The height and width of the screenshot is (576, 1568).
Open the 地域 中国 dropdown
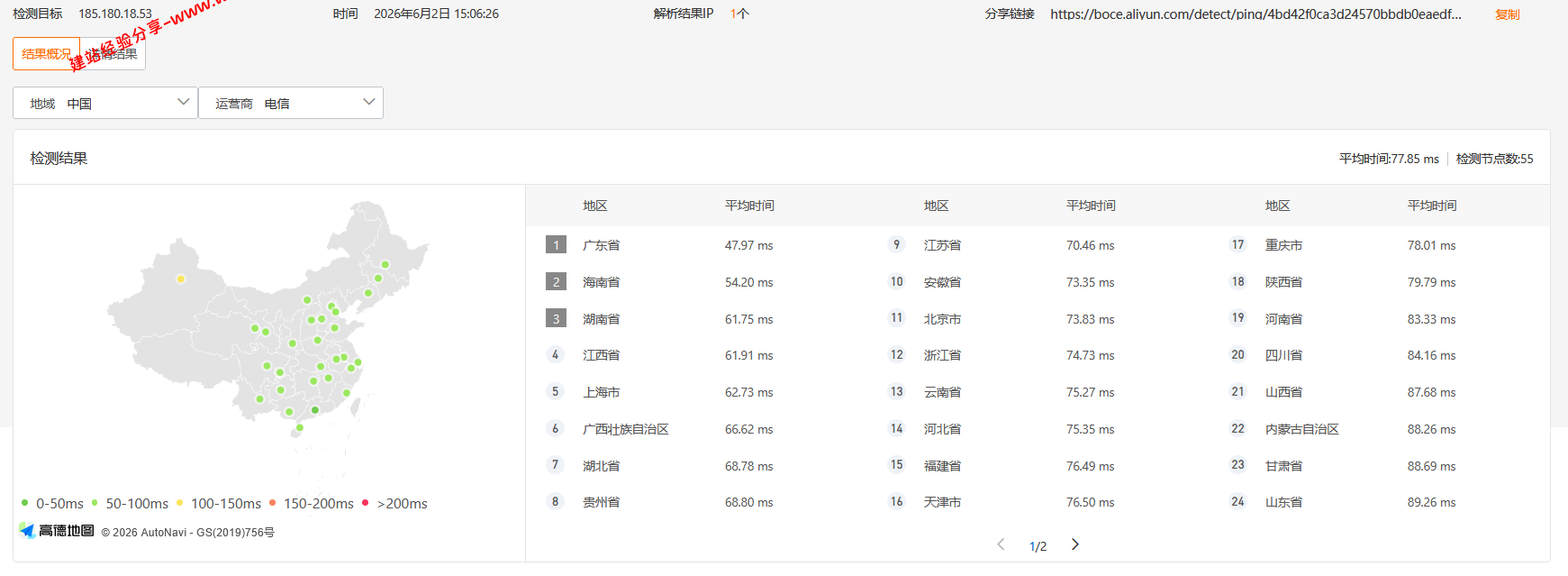click(x=105, y=103)
